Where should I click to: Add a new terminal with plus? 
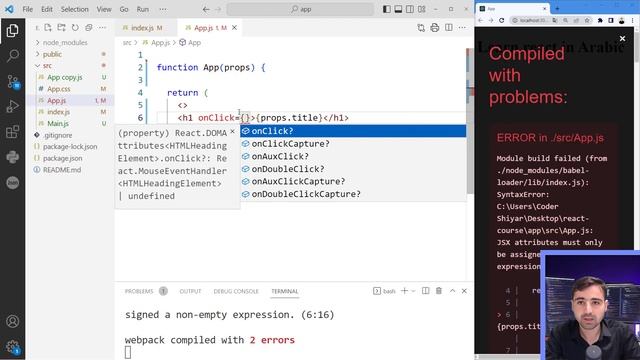(x=404, y=291)
